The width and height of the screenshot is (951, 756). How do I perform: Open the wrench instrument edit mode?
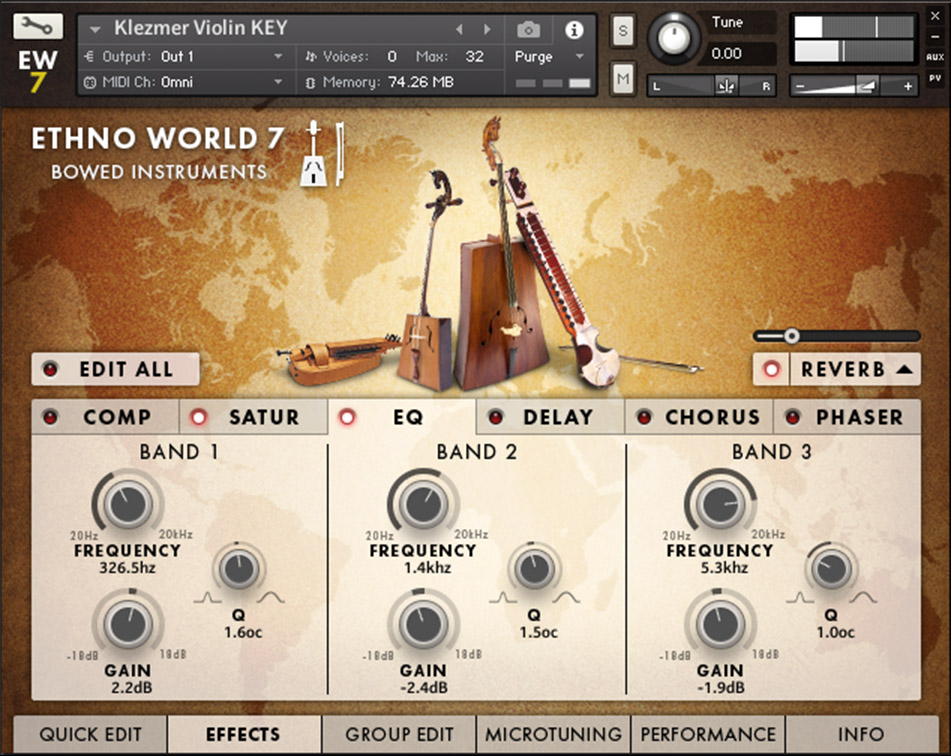pyautogui.click(x=37, y=25)
